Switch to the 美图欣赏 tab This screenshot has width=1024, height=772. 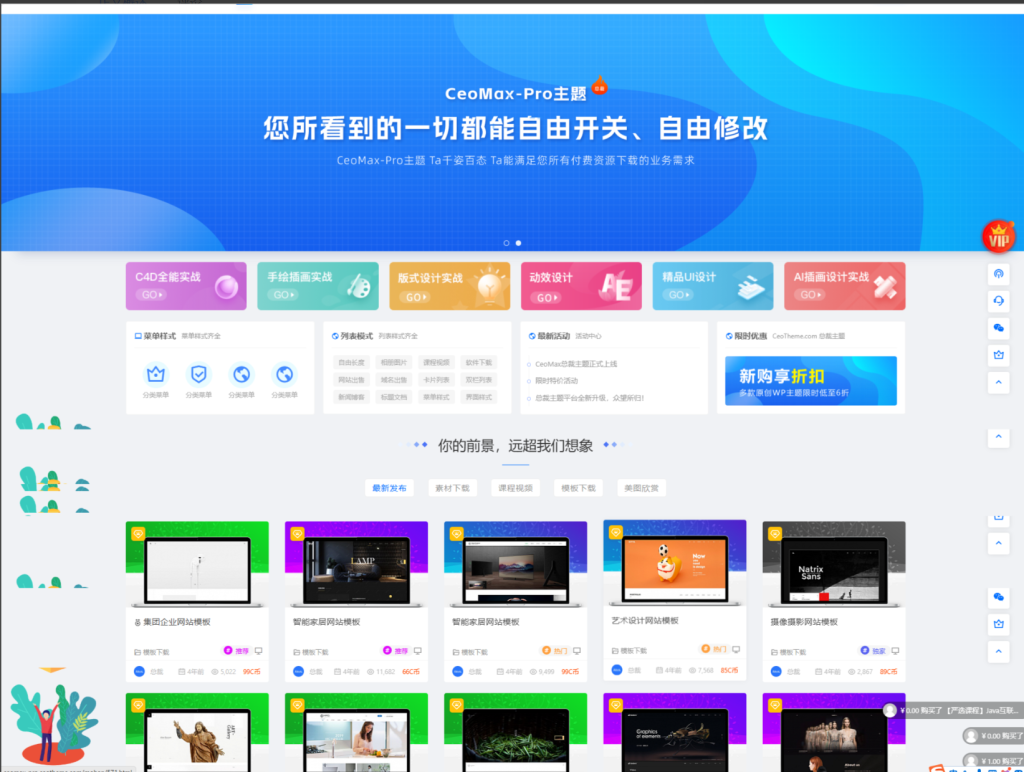pyautogui.click(x=641, y=487)
